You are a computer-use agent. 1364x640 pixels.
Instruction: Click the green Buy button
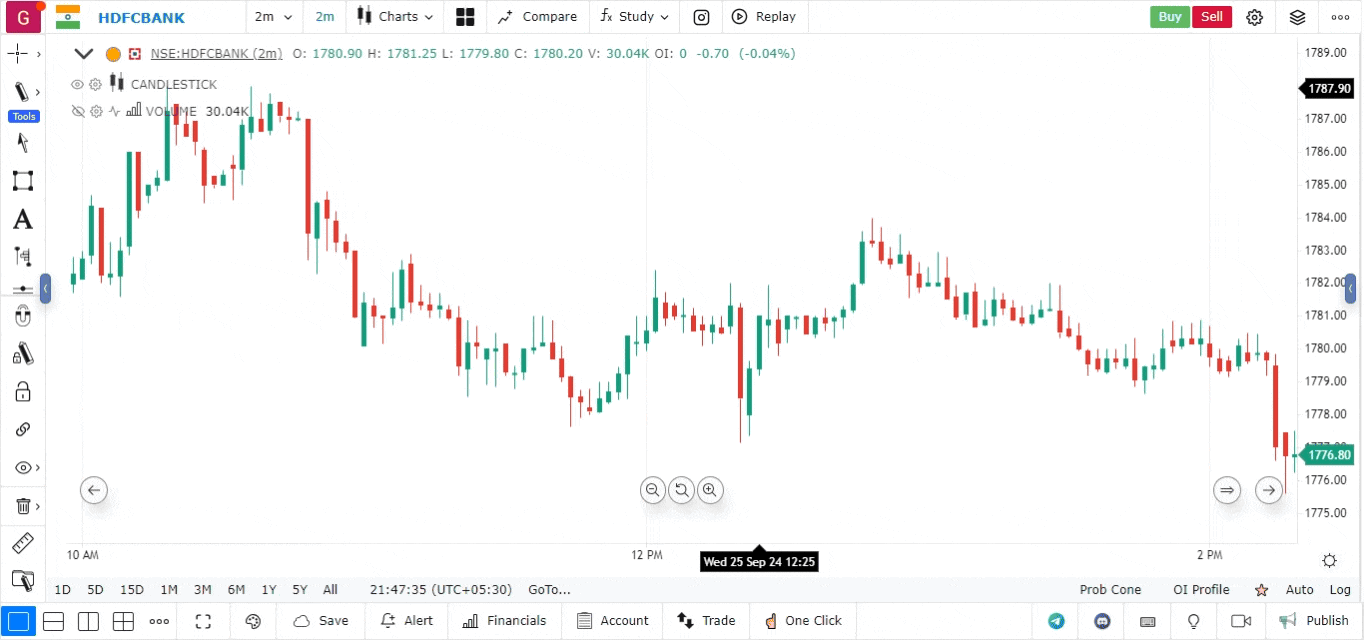click(x=1169, y=17)
